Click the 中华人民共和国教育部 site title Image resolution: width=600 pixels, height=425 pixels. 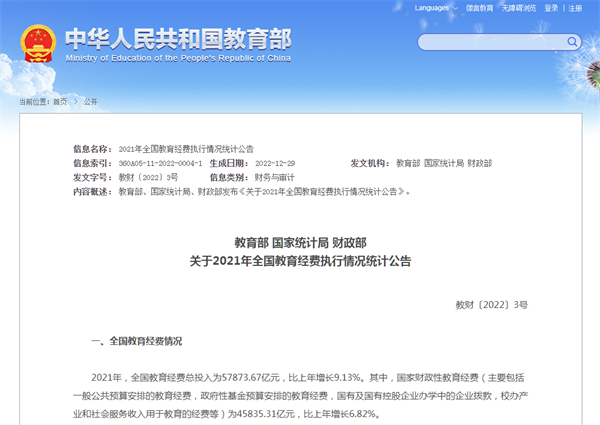178,39
